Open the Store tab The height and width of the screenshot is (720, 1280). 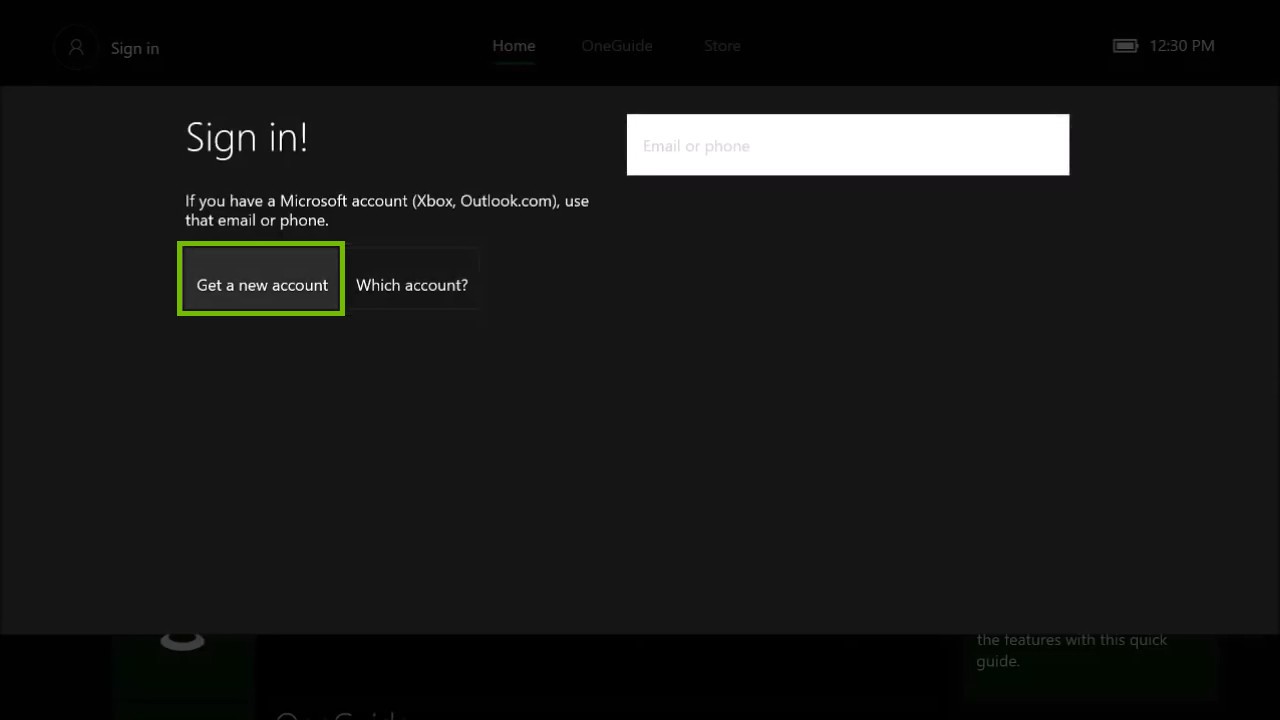pyautogui.click(x=722, y=46)
